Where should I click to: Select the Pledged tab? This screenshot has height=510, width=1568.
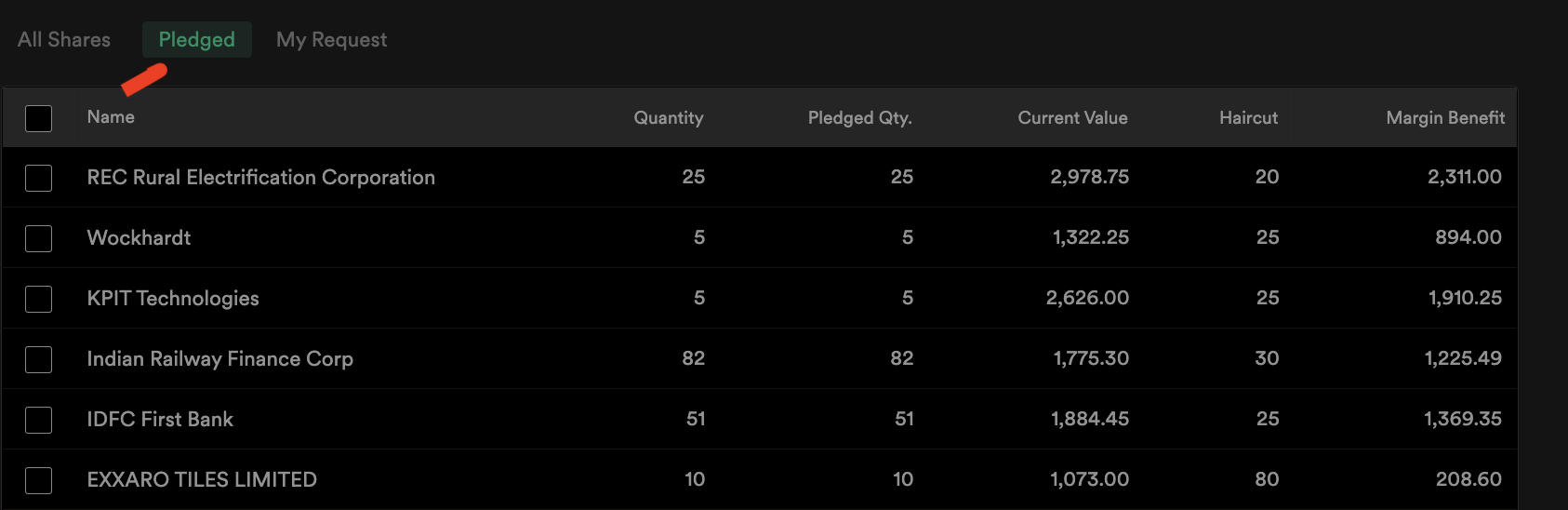[x=197, y=39]
